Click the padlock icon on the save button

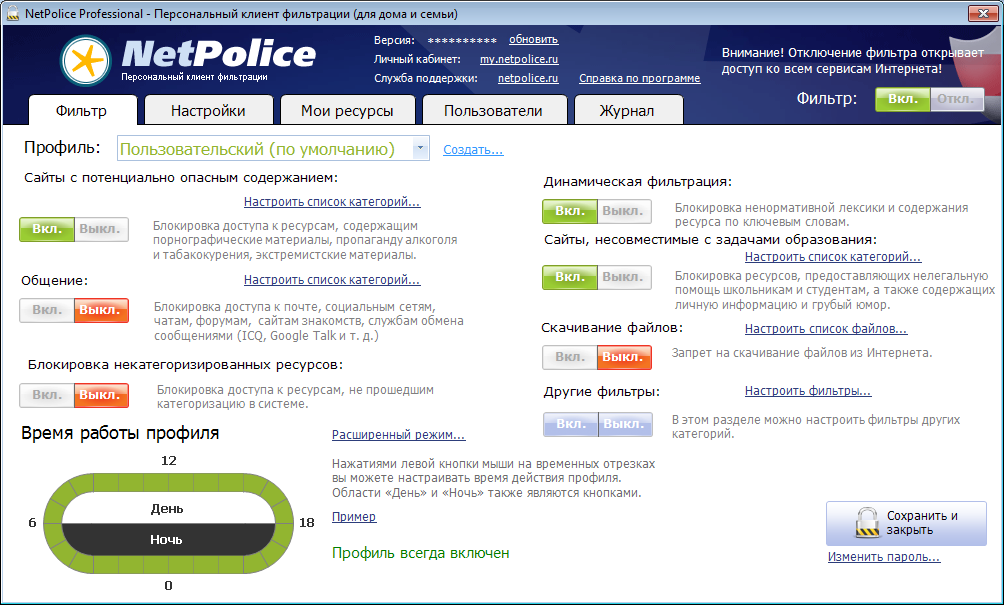coord(868,522)
